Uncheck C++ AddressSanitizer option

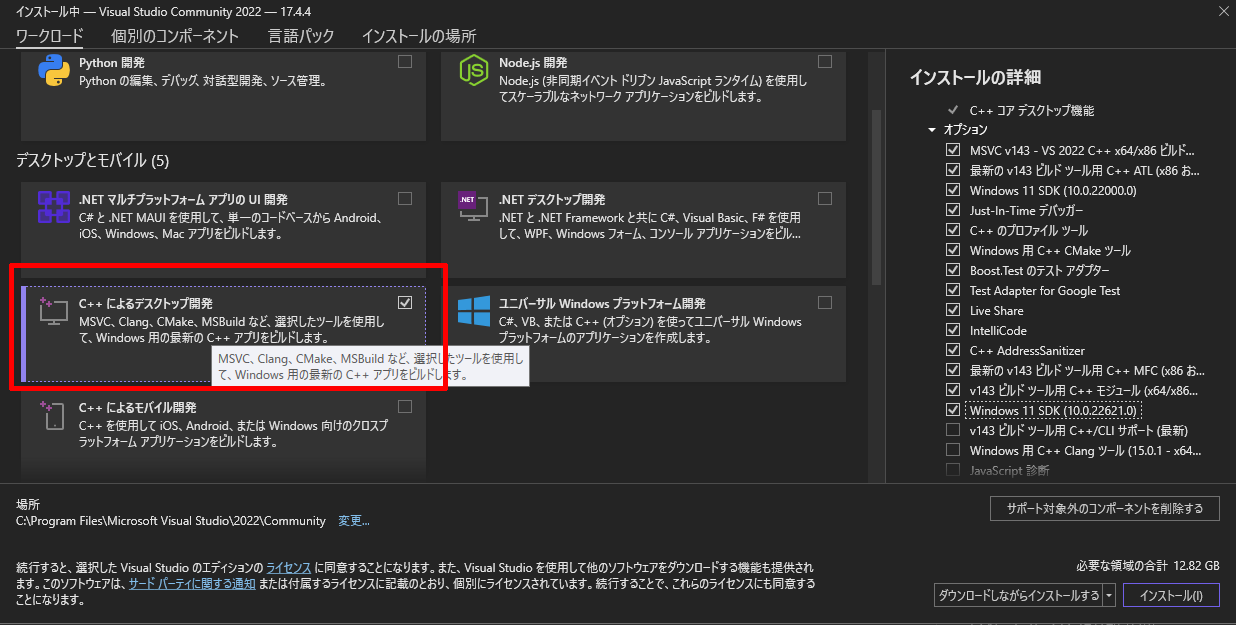tap(953, 350)
